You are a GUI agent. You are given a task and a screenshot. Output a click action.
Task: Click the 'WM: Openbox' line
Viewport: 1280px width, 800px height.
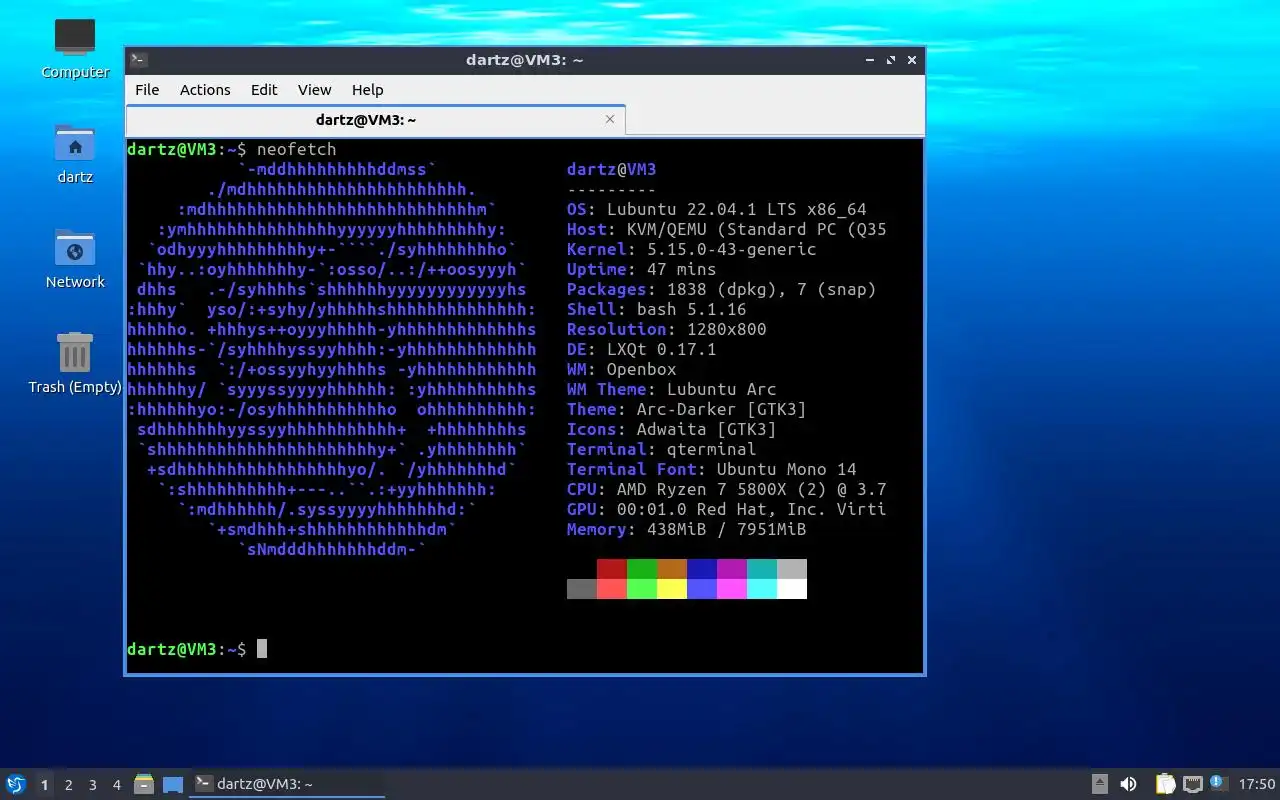tap(622, 369)
